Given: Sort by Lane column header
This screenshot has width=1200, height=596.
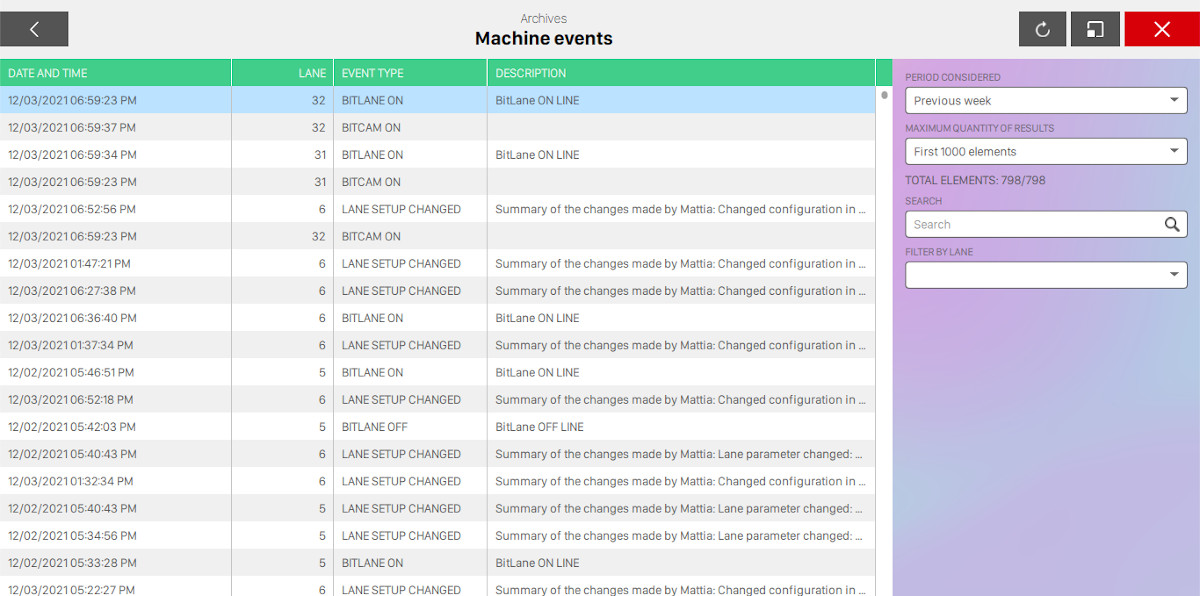Looking at the screenshot, I should [x=283, y=73].
